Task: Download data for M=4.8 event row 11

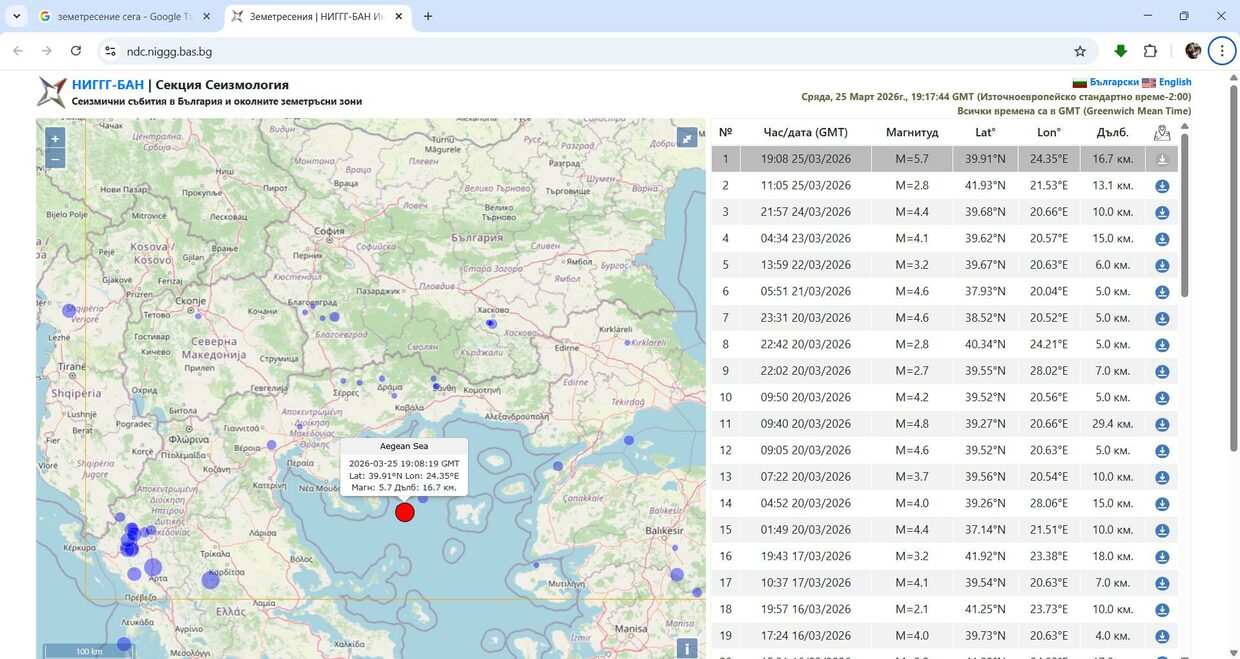Action: 1162,424
